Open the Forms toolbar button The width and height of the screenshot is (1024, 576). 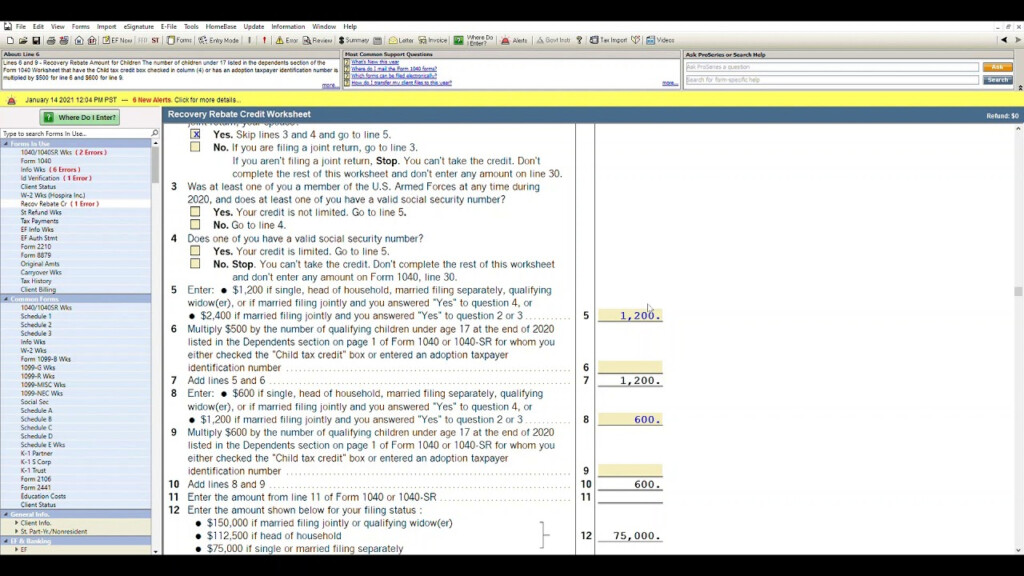180,40
